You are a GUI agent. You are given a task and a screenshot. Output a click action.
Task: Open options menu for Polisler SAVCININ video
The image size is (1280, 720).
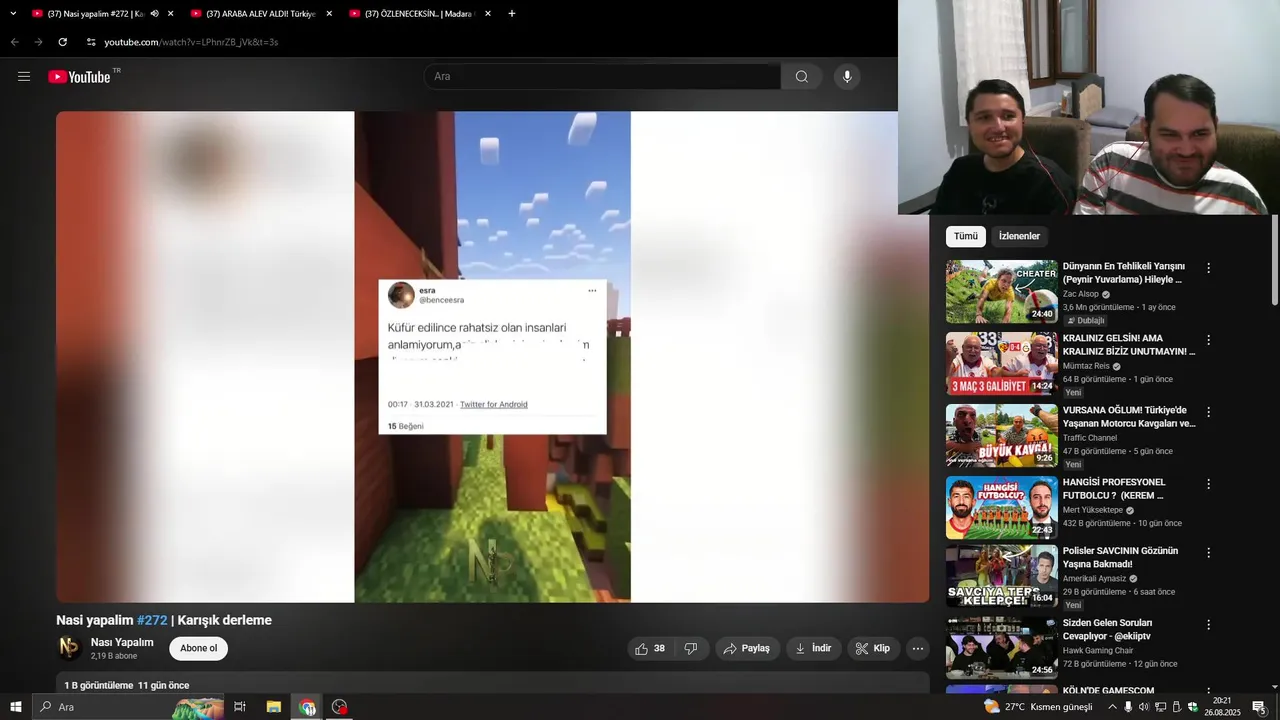pyautogui.click(x=1208, y=553)
